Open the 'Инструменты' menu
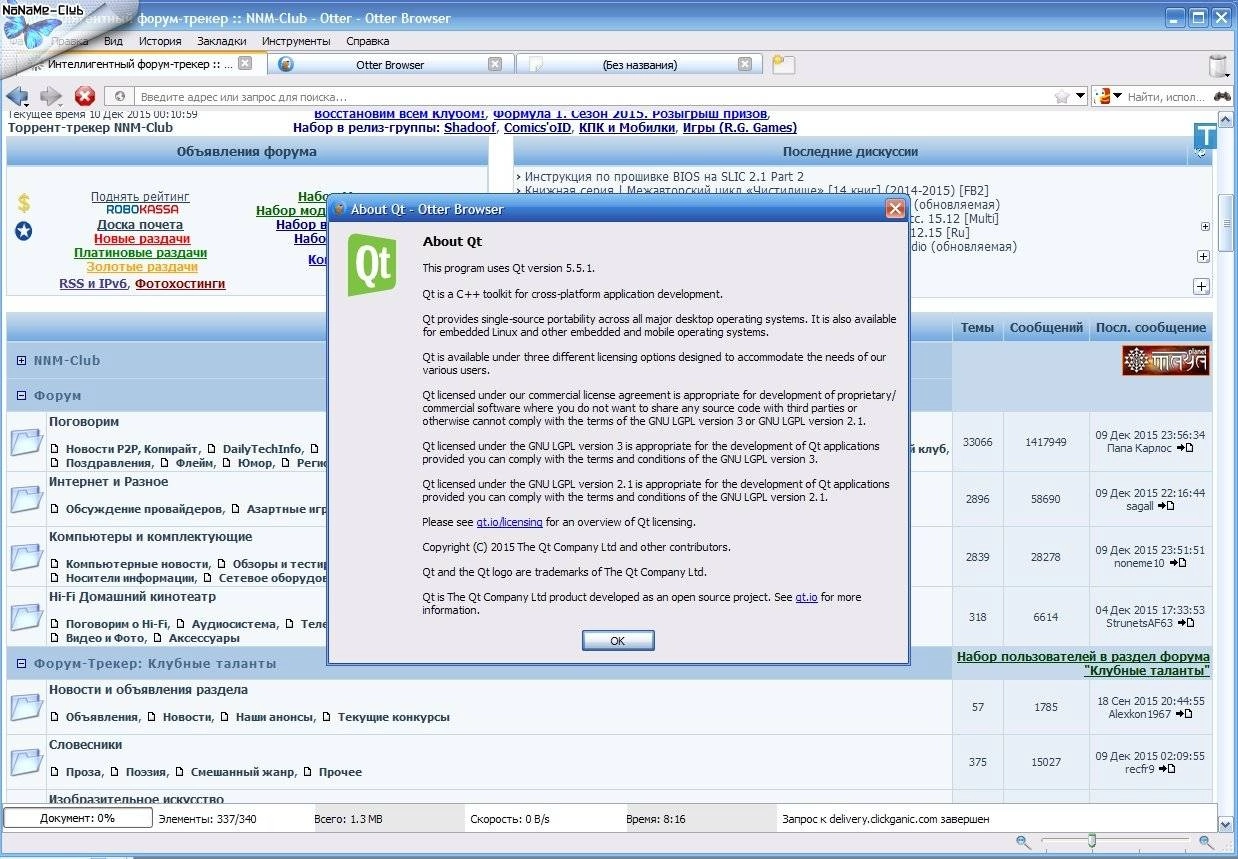Viewport: 1238px width, 859px height. tap(296, 41)
